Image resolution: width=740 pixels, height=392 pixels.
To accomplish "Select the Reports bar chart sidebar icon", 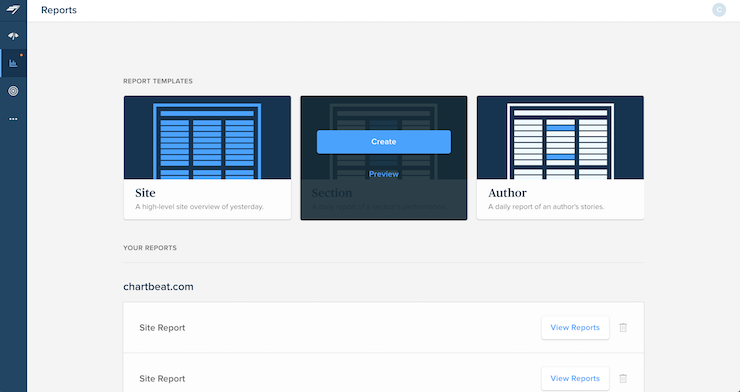I will point(13,63).
